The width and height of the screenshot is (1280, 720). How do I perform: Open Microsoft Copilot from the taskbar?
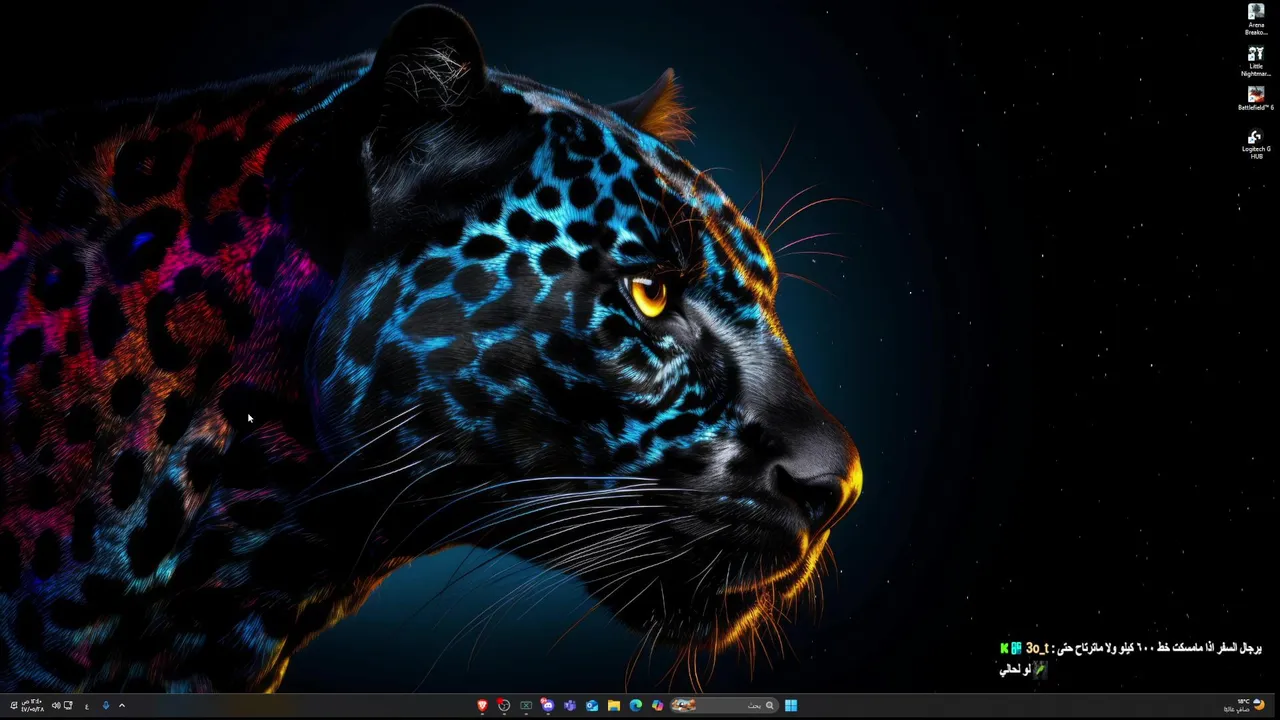(x=657, y=705)
